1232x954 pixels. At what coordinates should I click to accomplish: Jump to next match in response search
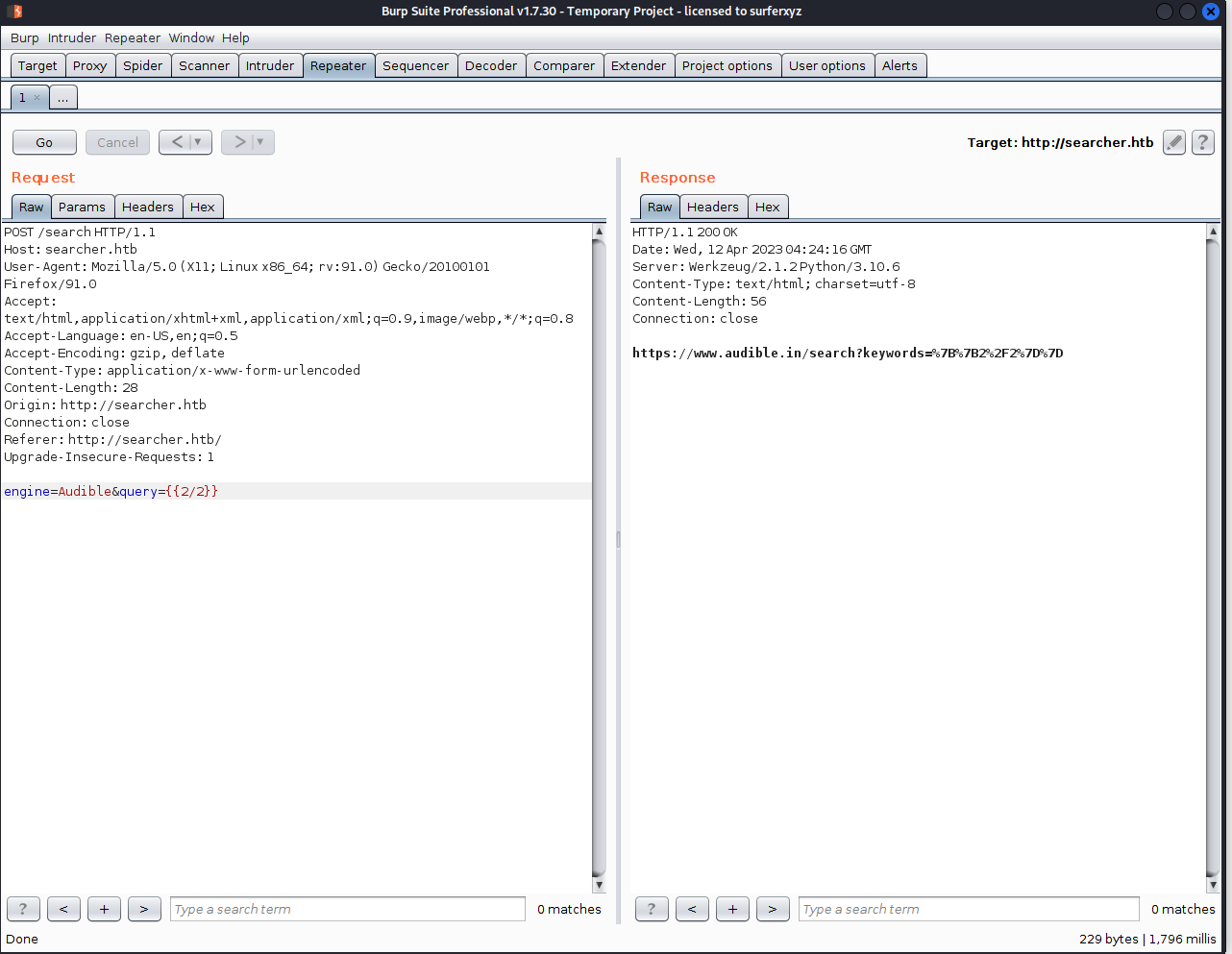773,909
